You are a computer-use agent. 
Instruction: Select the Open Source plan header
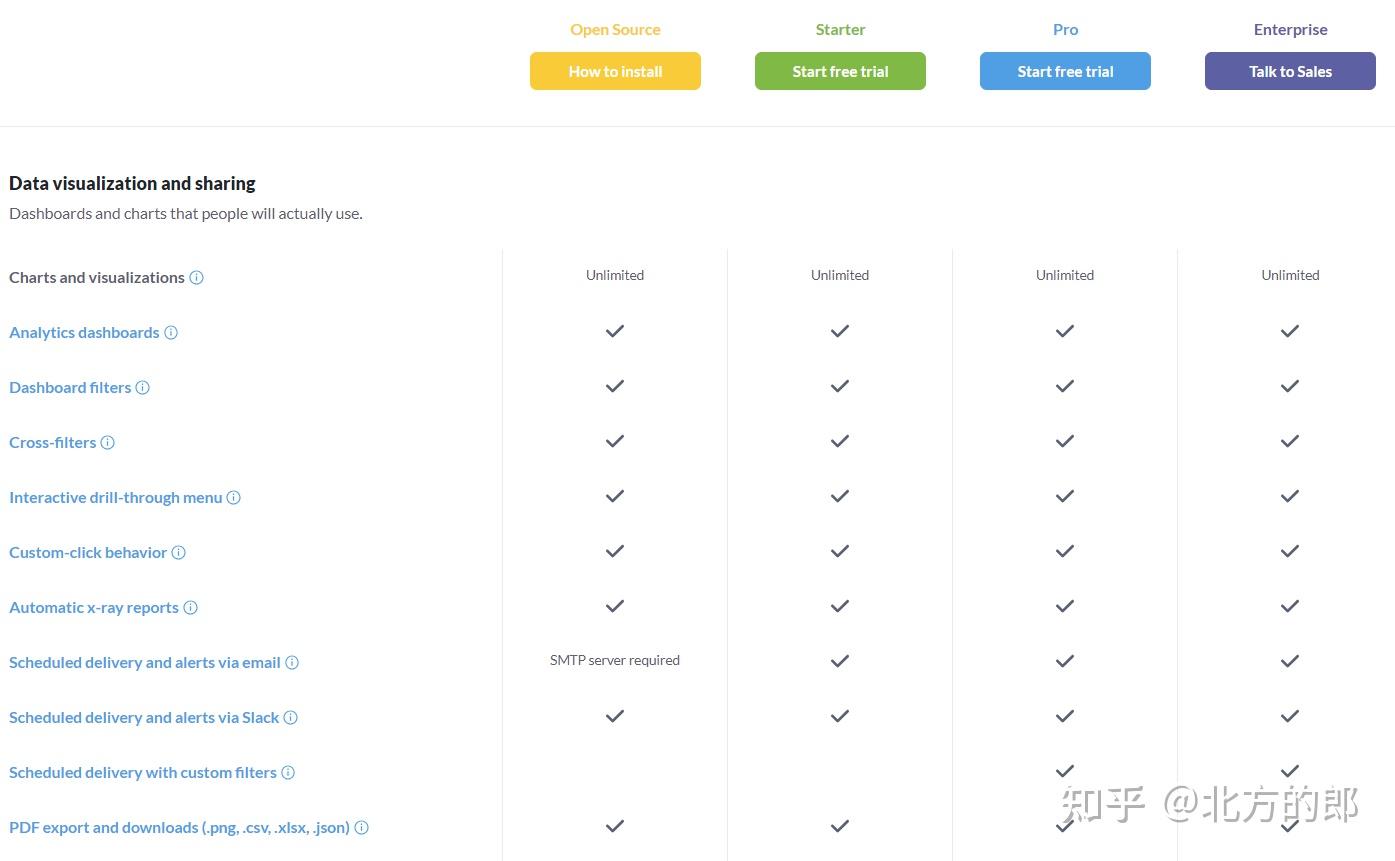(x=614, y=29)
